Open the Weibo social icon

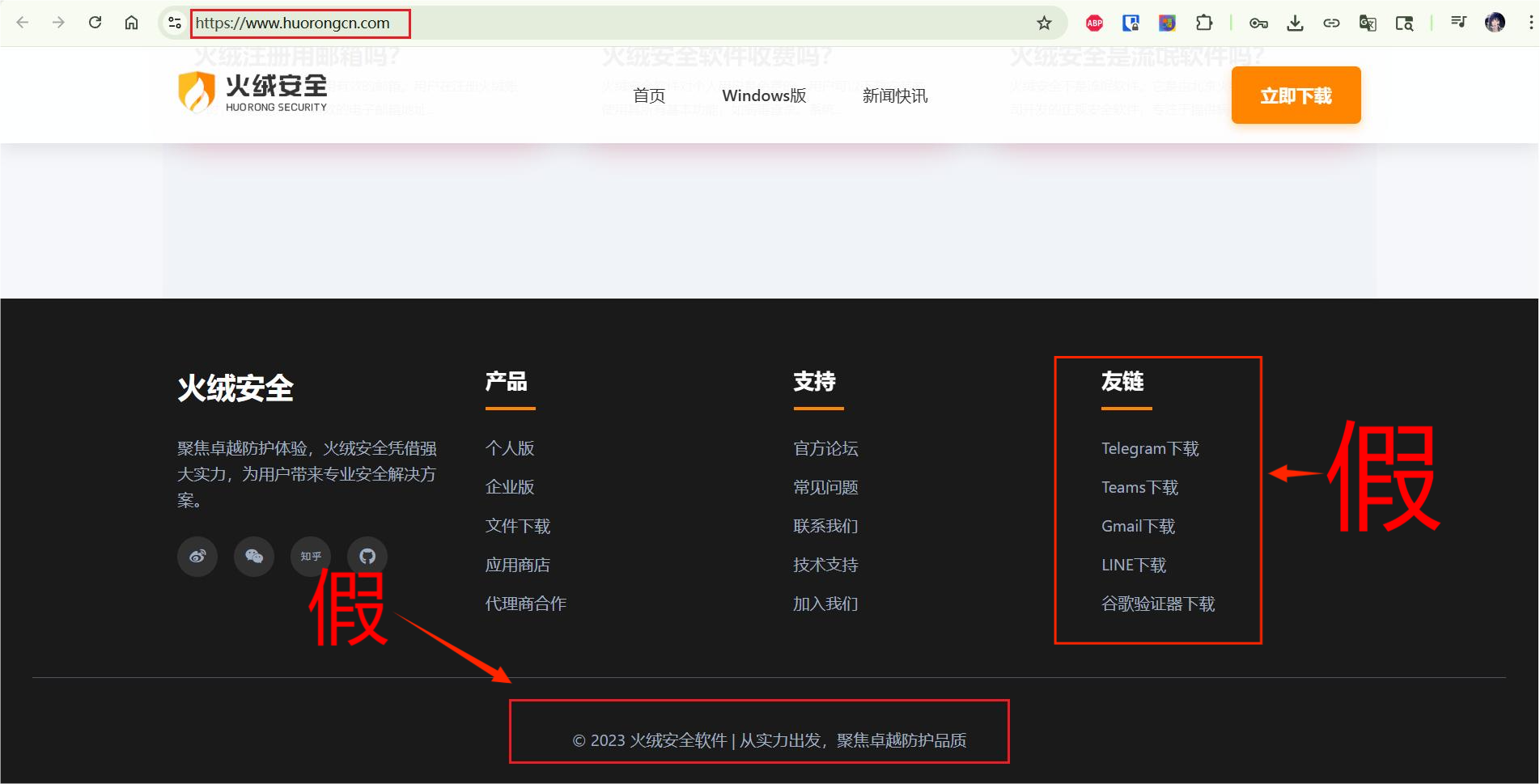coord(197,556)
